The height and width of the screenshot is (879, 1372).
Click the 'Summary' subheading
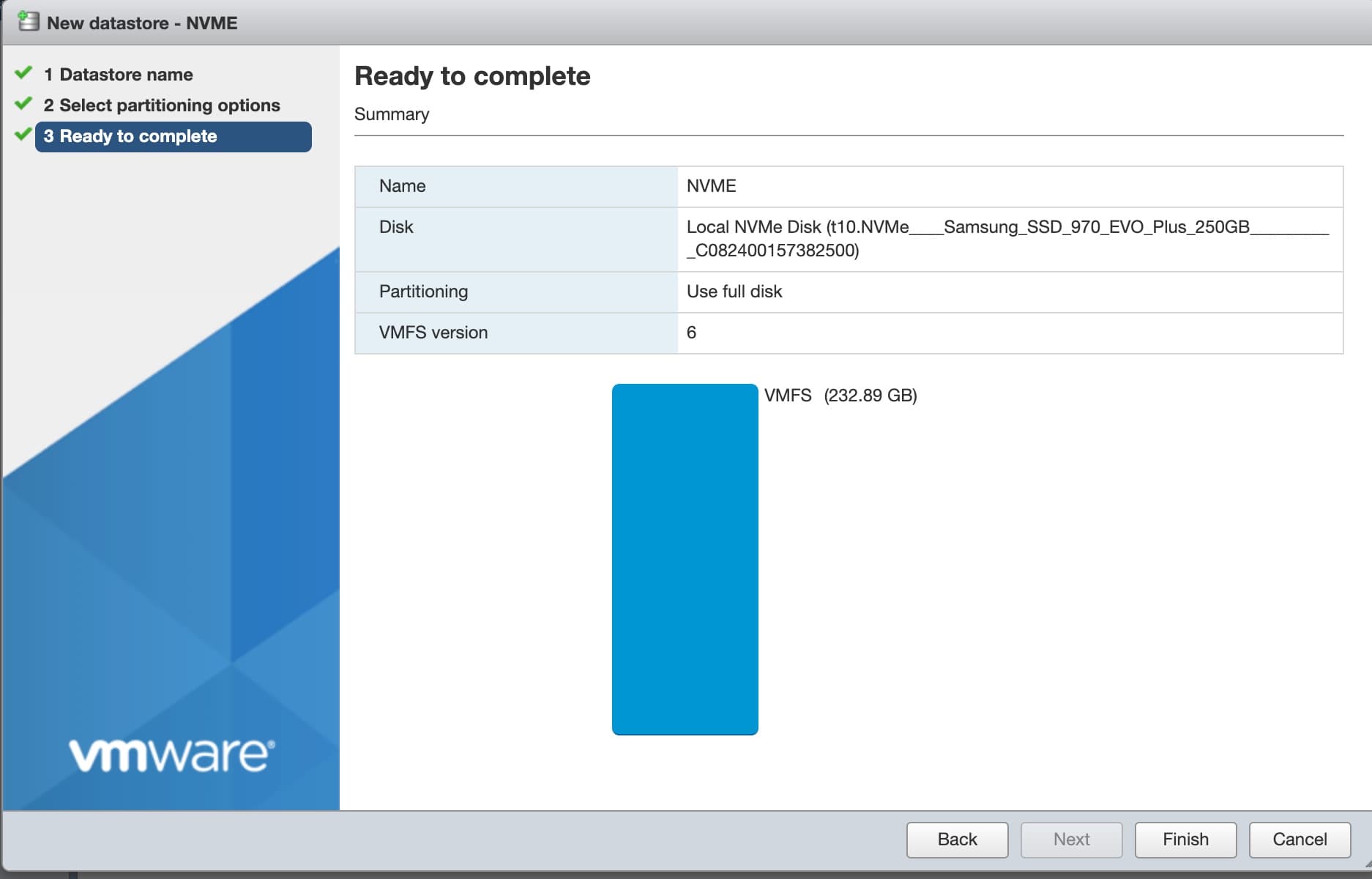(392, 114)
